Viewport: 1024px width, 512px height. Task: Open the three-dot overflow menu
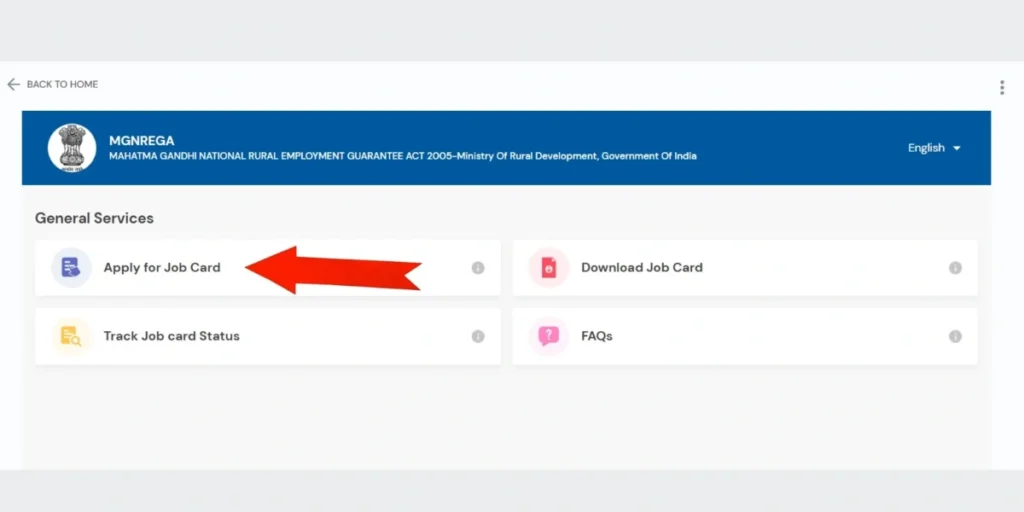(1002, 88)
